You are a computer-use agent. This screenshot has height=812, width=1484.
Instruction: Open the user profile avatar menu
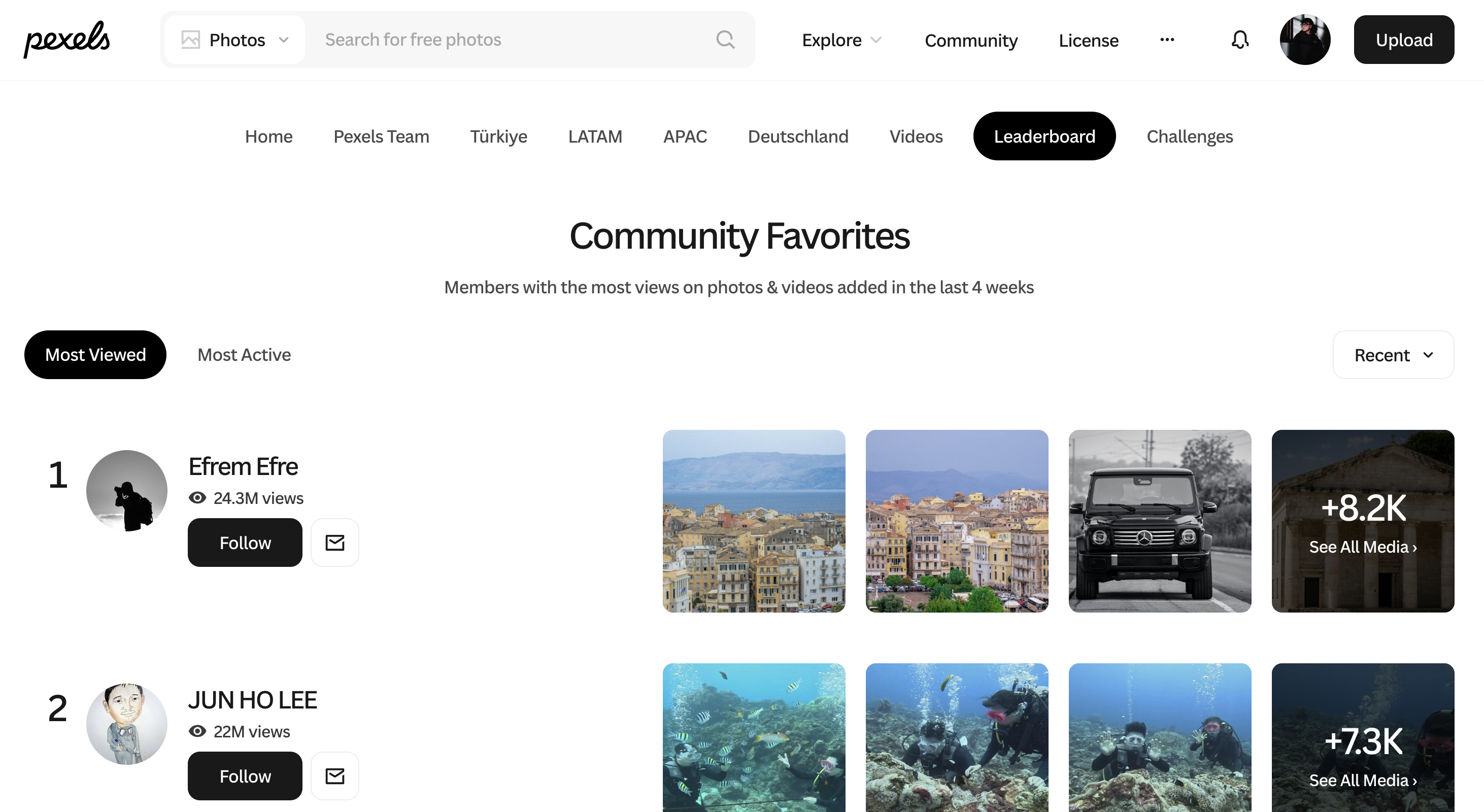[x=1305, y=40]
